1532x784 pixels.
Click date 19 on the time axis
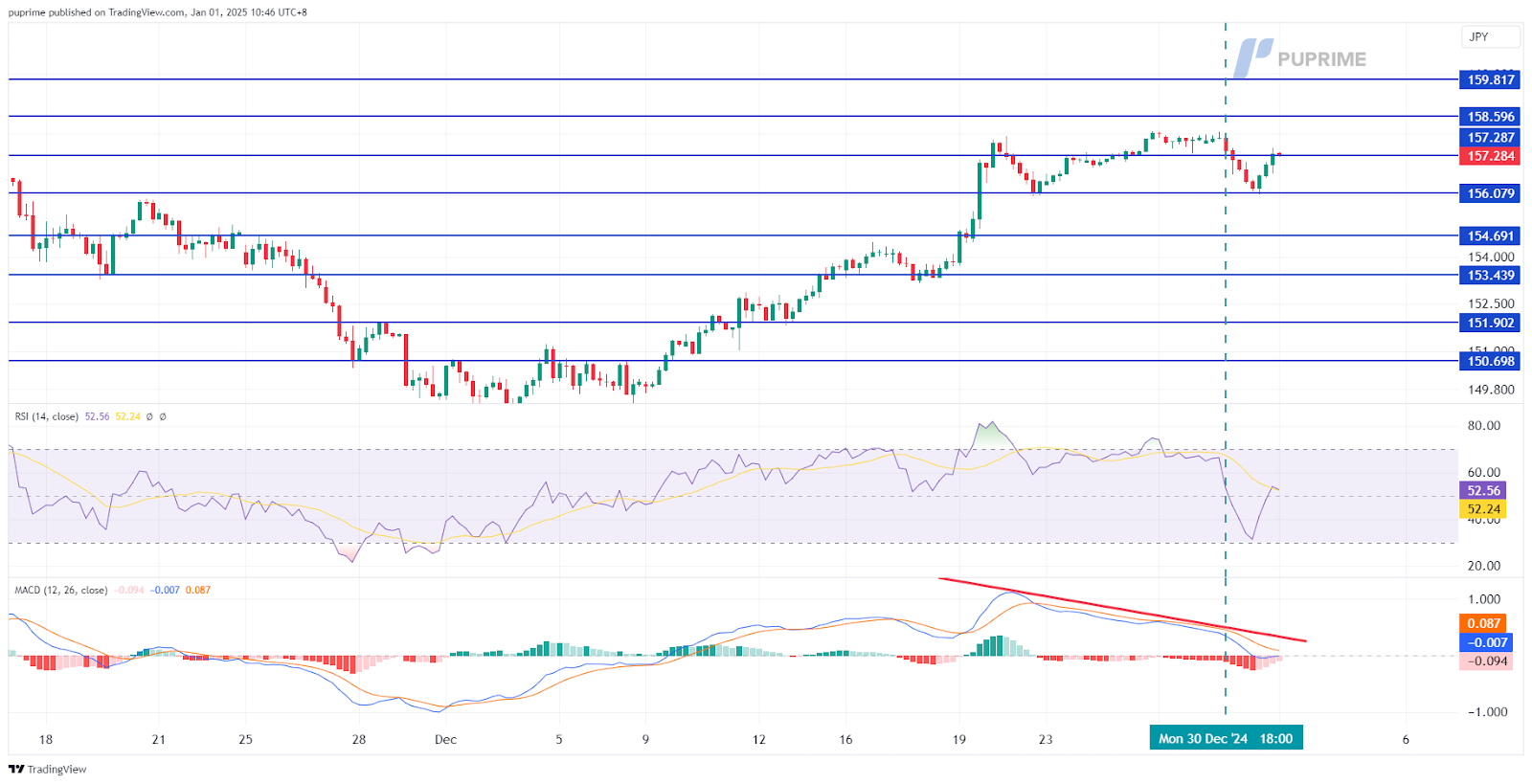[959, 739]
